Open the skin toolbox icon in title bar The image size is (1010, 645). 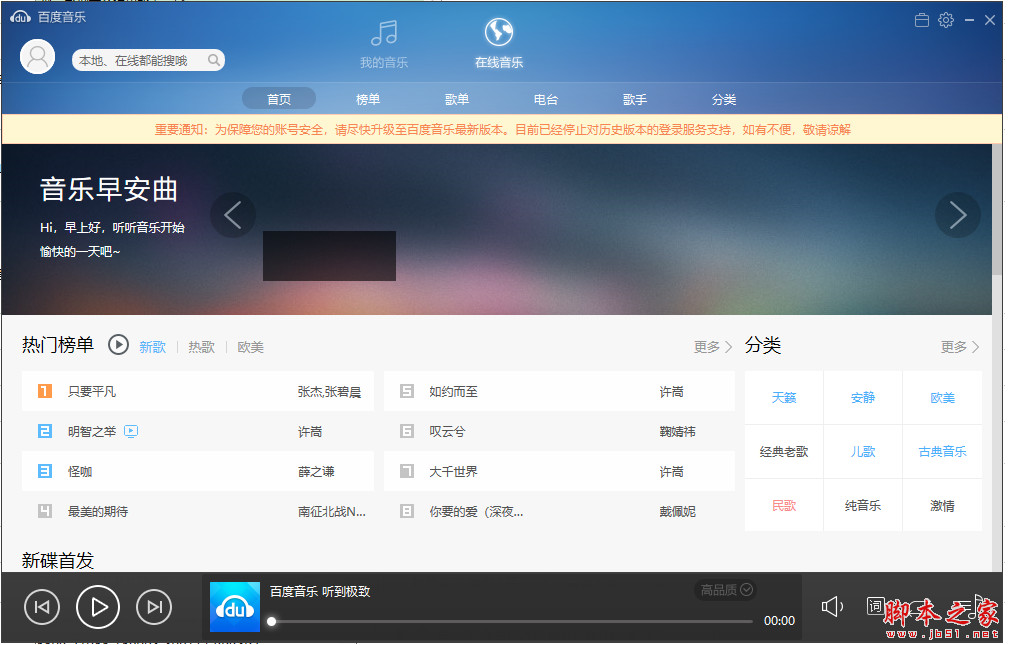pos(922,21)
